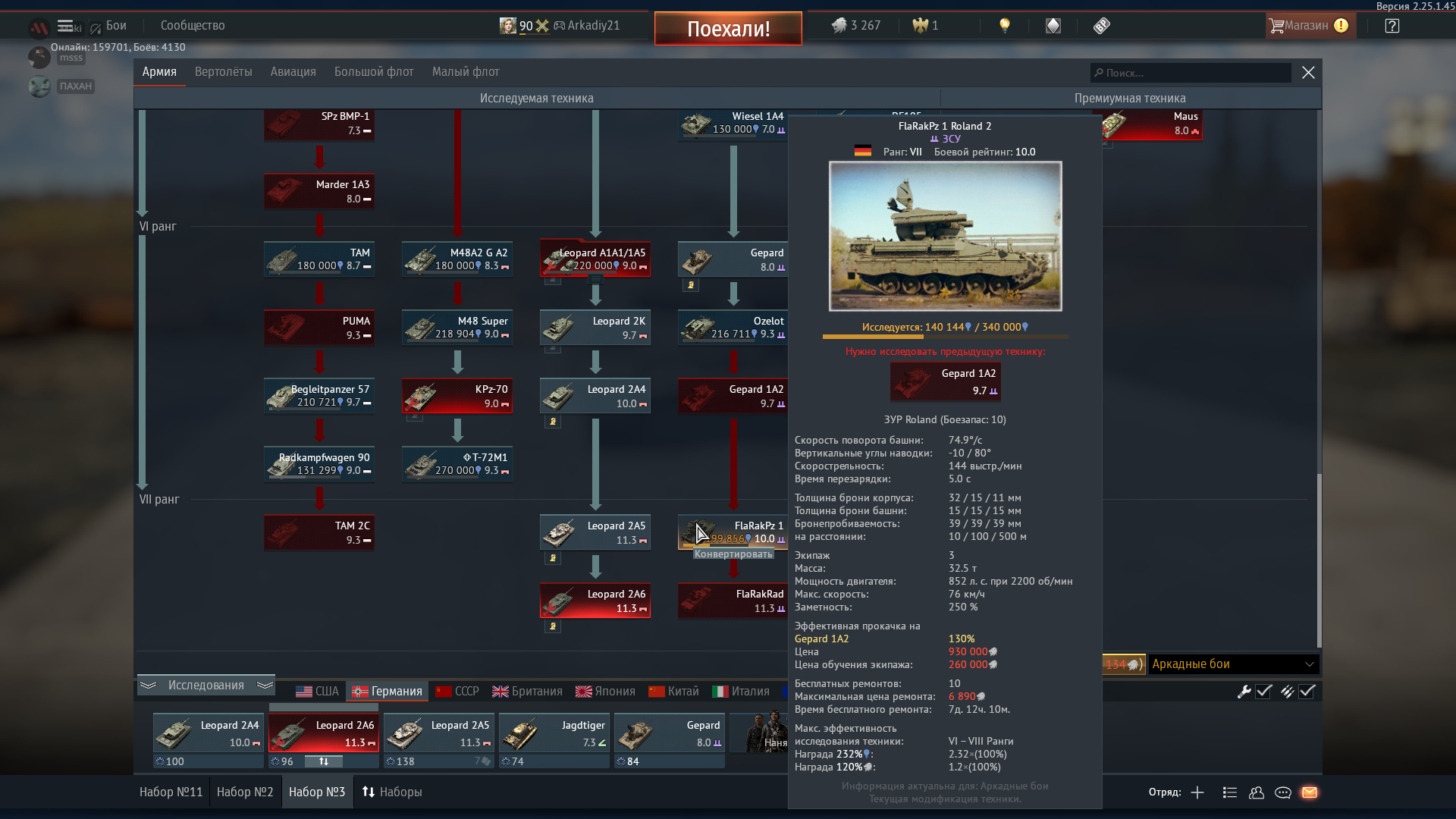The height and width of the screenshot is (819, 1456).
Task: Click the shop alert exclamation icon
Action: click(x=1341, y=26)
